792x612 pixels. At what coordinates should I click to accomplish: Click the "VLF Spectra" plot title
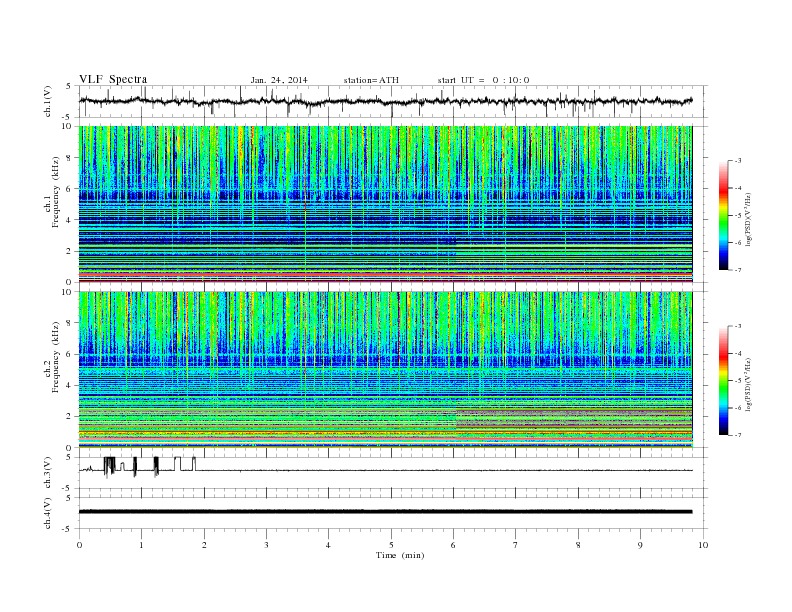(x=113, y=79)
